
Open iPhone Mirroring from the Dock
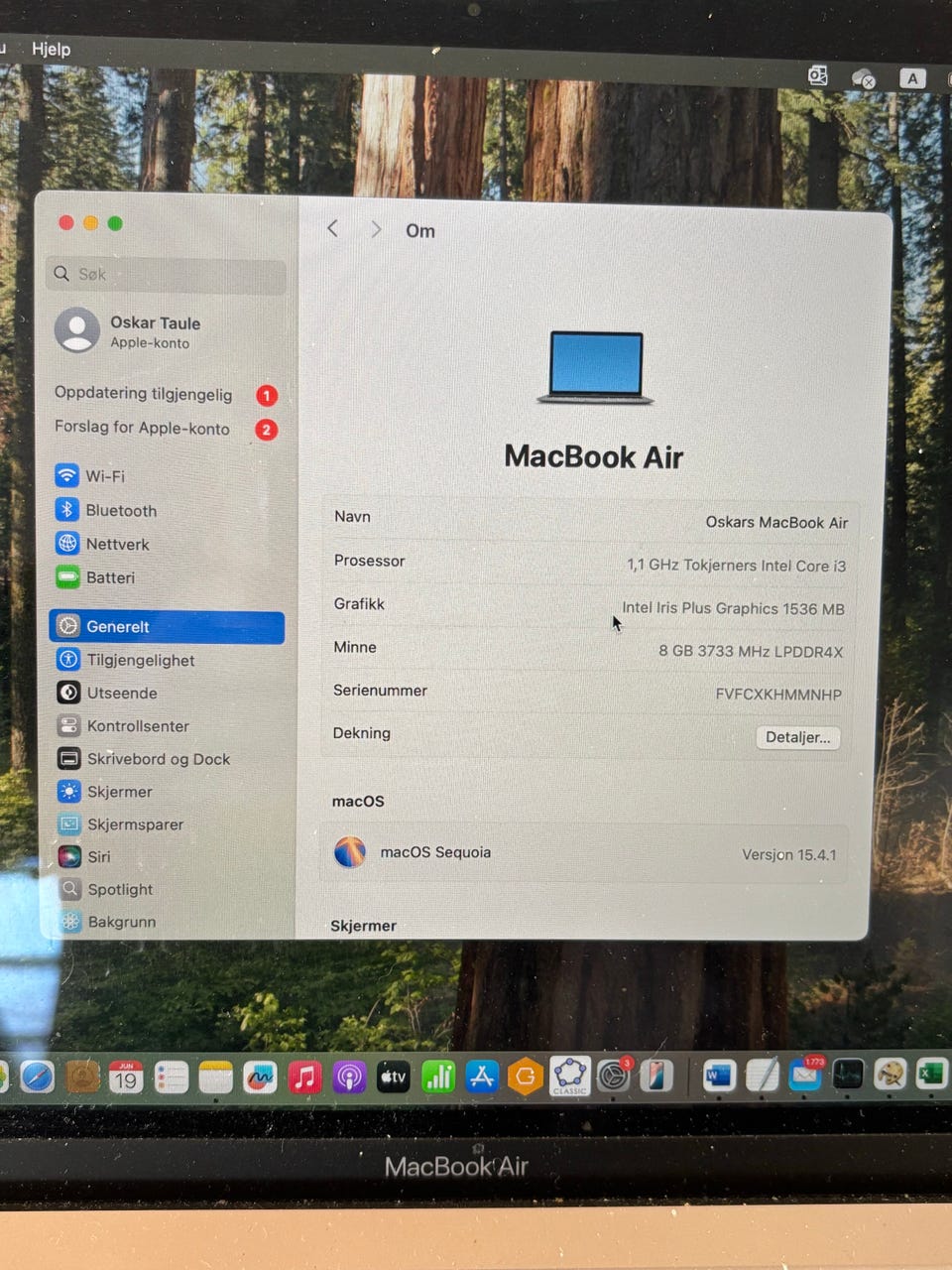(656, 1076)
